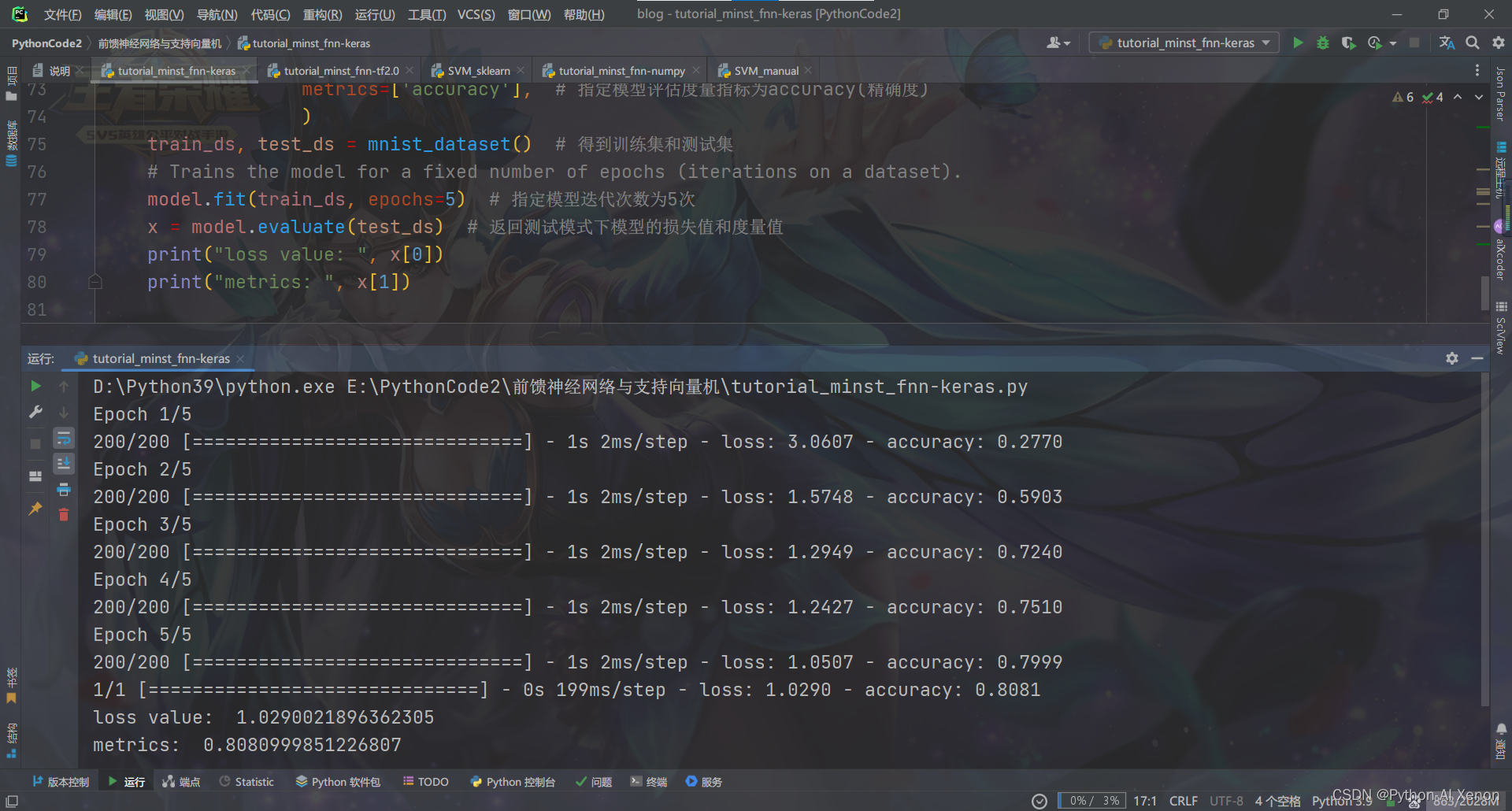Viewport: 1512px width, 811px height.
Task: Open the 导航(N) menu
Action: [x=217, y=14]
